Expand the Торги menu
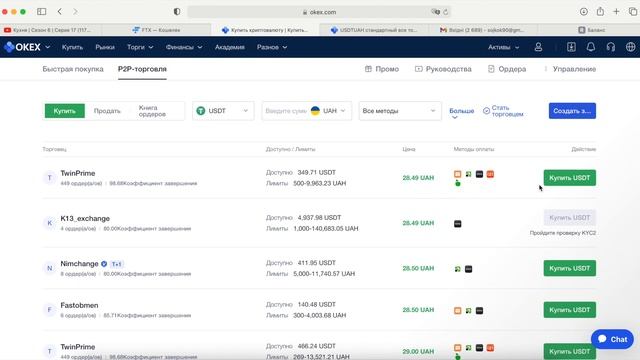The width and height of the screenshot is (640, 360). tap(140, 47)
